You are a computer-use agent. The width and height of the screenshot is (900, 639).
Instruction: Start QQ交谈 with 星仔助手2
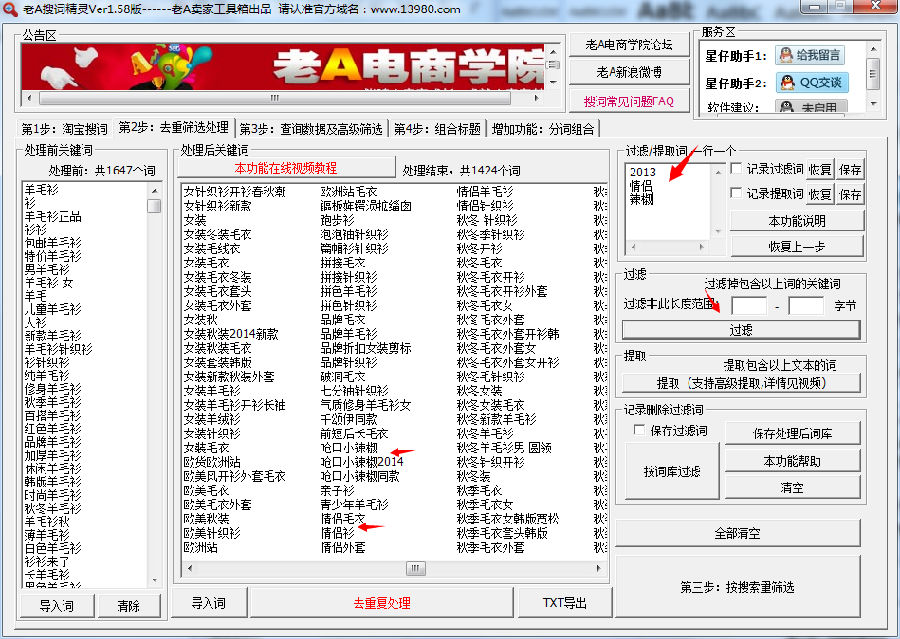point(812,82)
